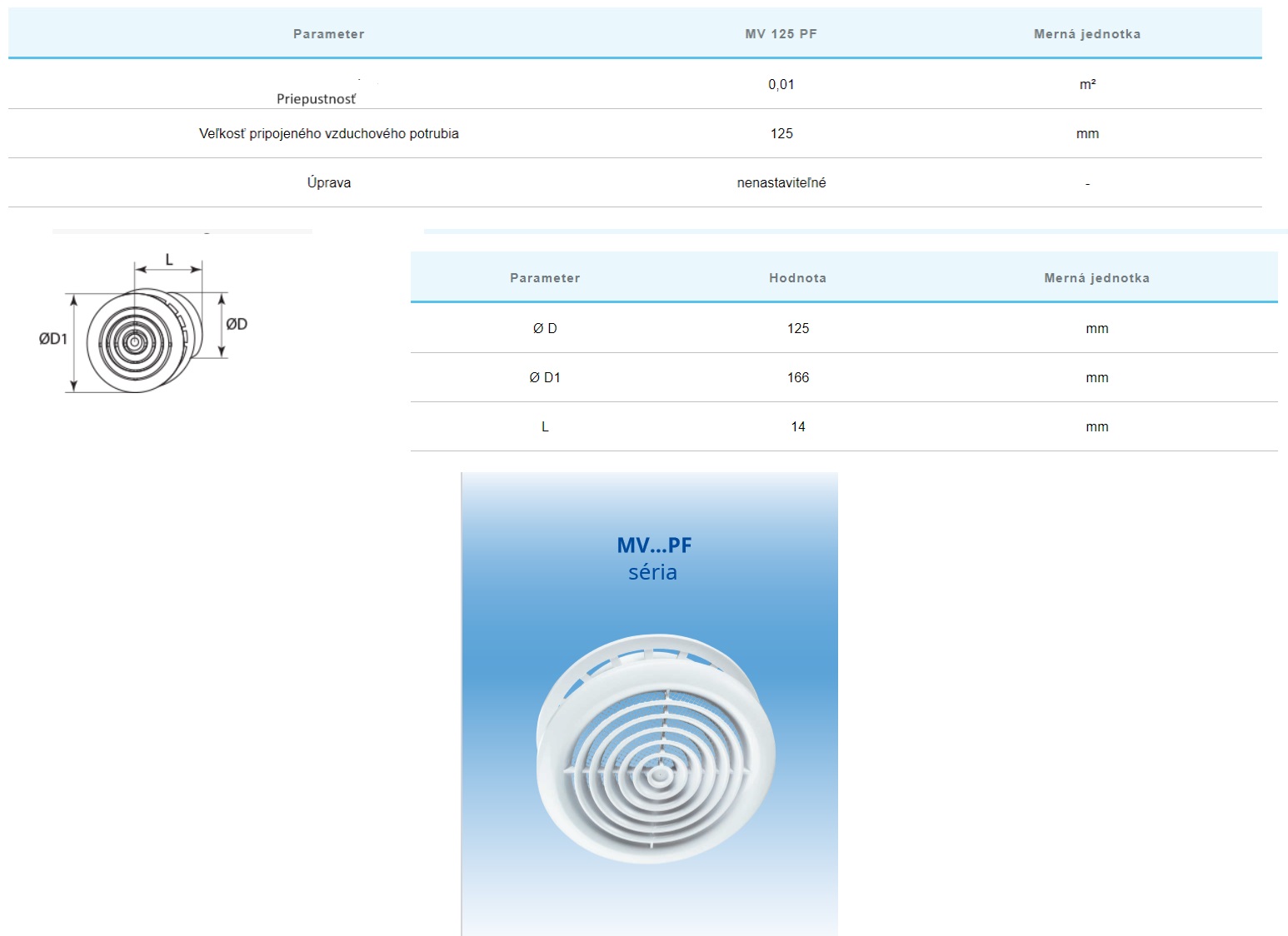Click the mm unit in Ø D1 row
The image size is (1288, 936).
pyautogui.click(x=1096, y=377)
